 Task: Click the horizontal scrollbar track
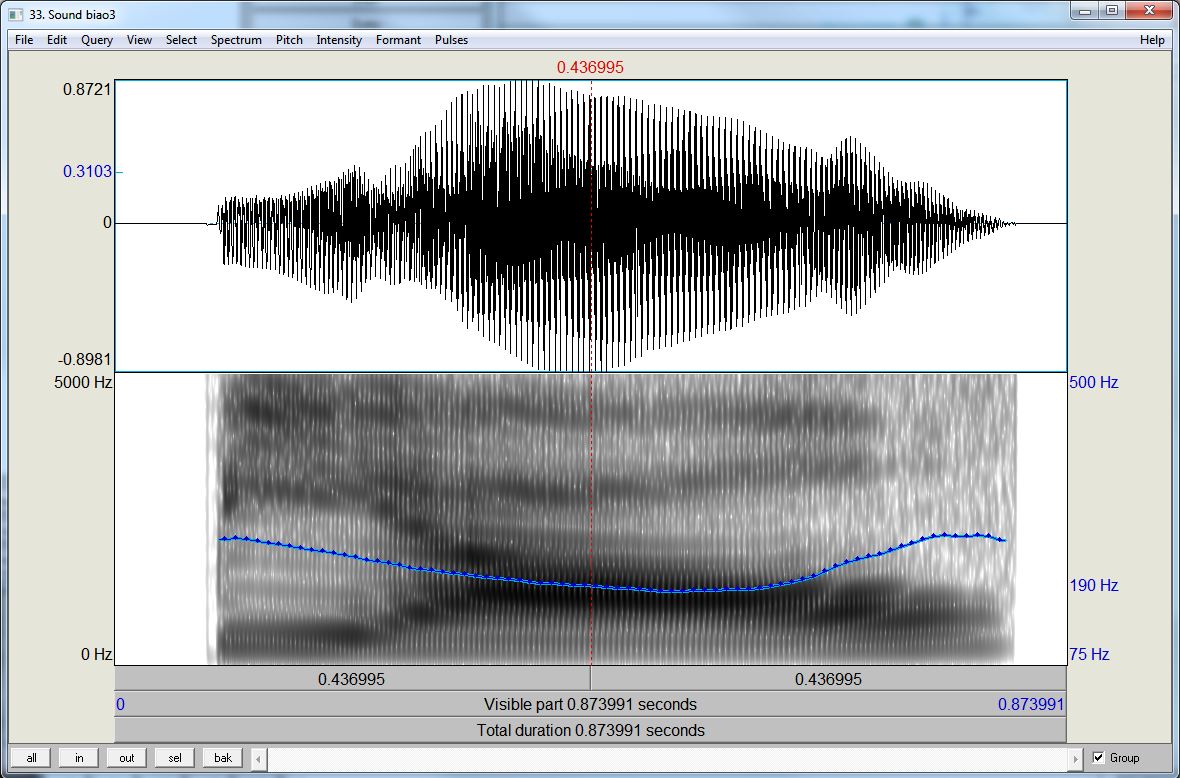pos(668,758)
